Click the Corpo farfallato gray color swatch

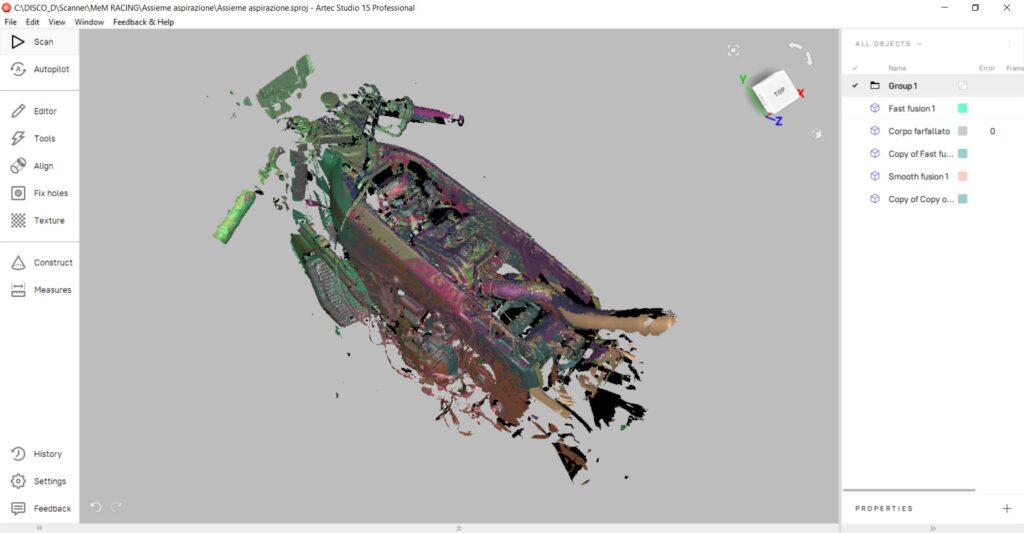tap(963, 131)
